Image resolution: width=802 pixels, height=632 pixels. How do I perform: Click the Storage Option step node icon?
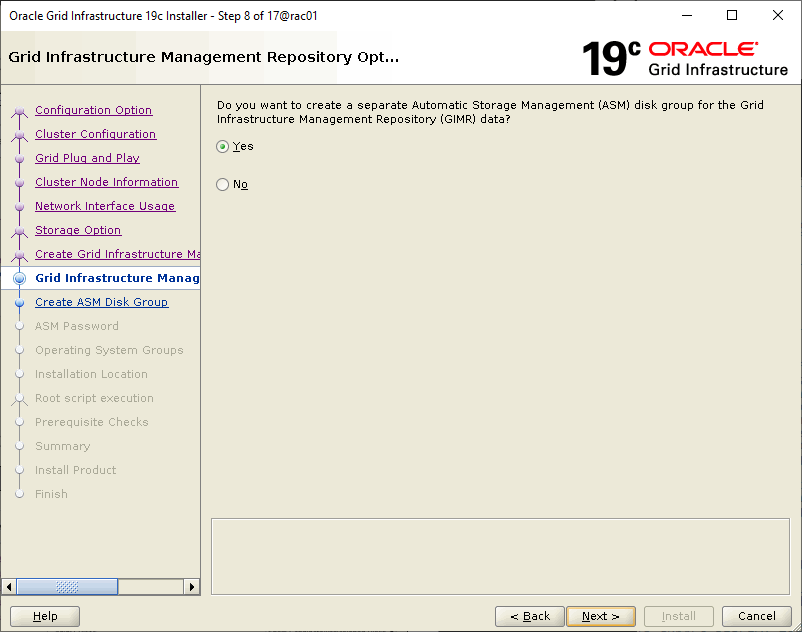[19, 231]
